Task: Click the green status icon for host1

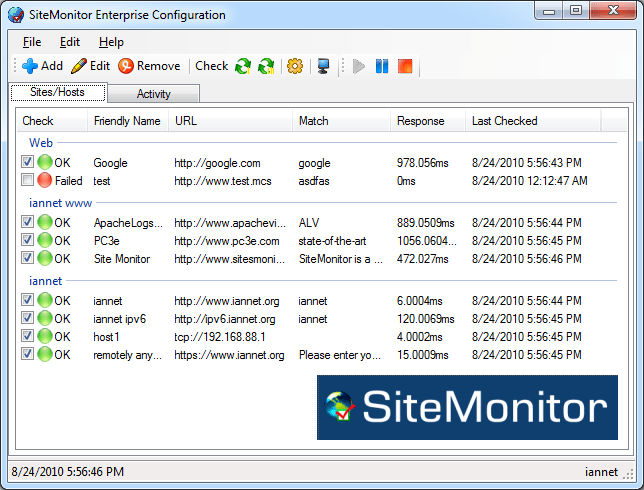Action: pyautogui.click(x=45, y=336)
